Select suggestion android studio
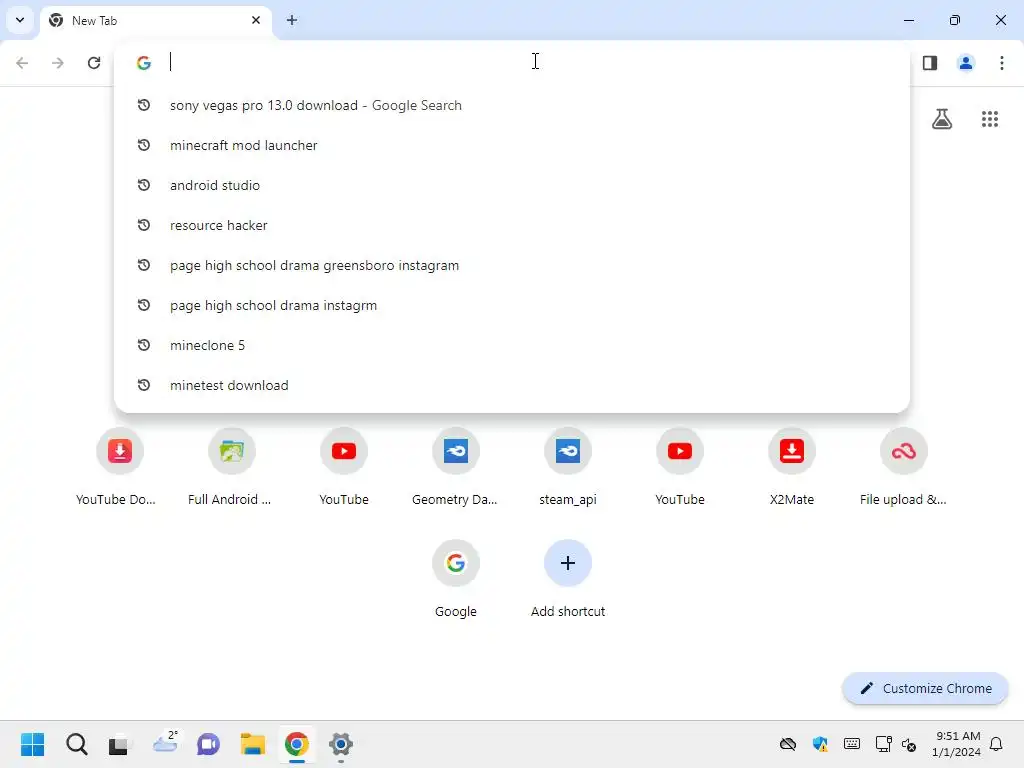 [x=512, y=185]
